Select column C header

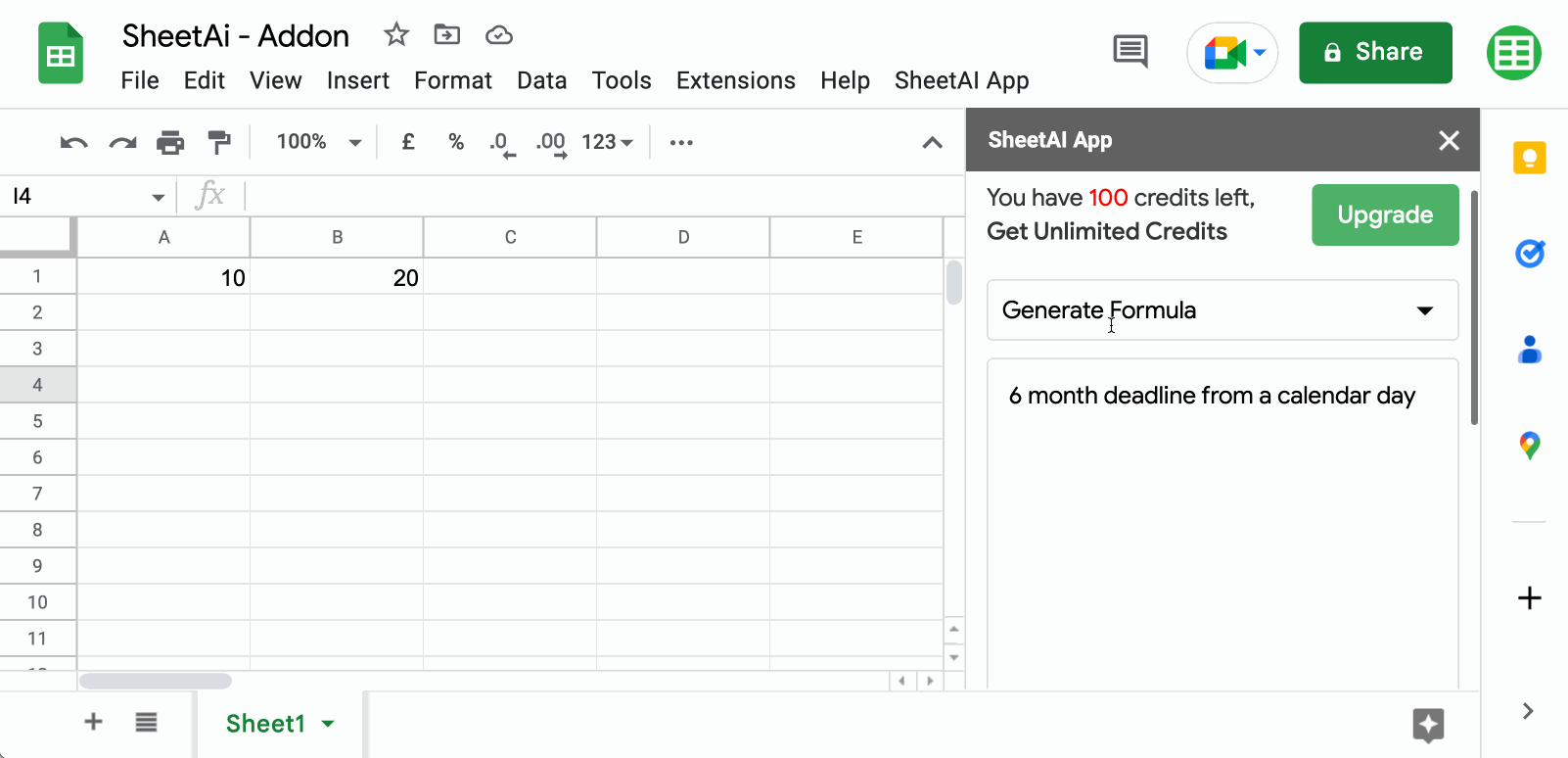coord(510,237)
